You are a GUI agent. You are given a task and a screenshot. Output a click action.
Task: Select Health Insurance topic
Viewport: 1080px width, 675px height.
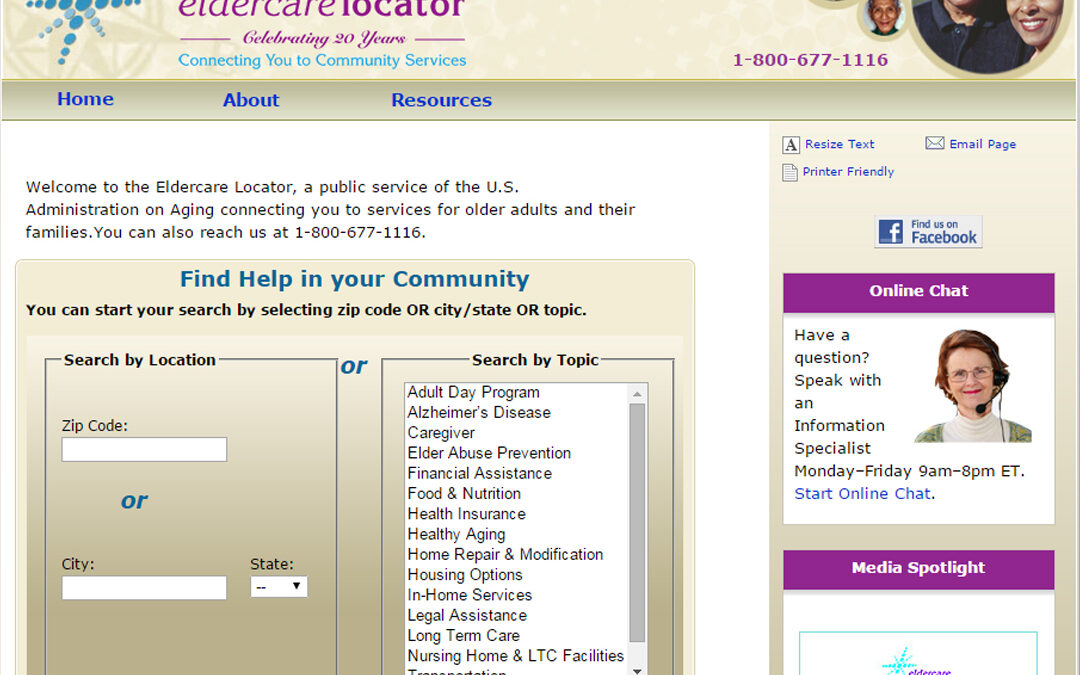[x=466, y=514]
